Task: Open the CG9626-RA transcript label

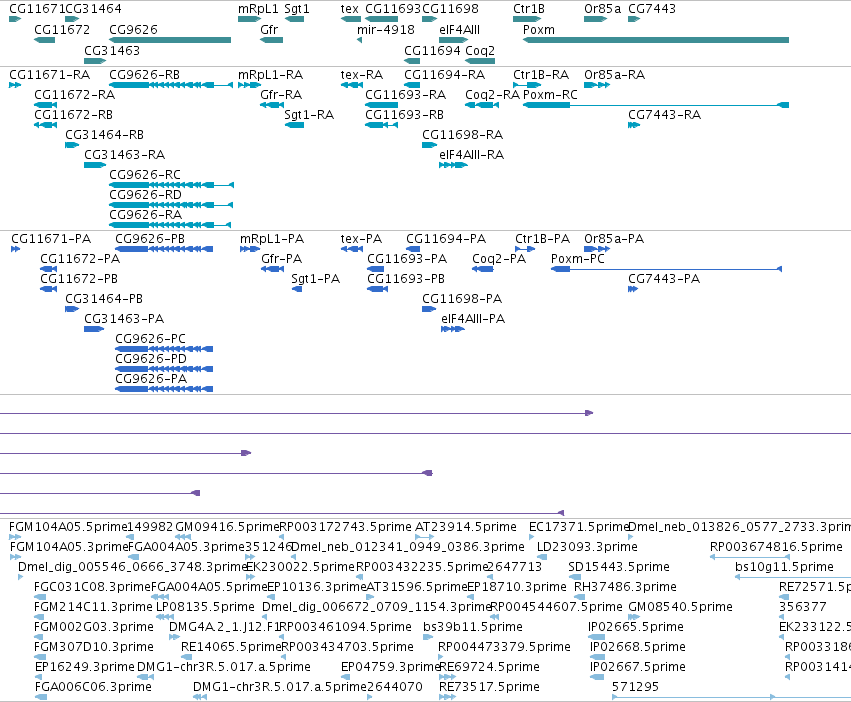Action: point(145,214)
